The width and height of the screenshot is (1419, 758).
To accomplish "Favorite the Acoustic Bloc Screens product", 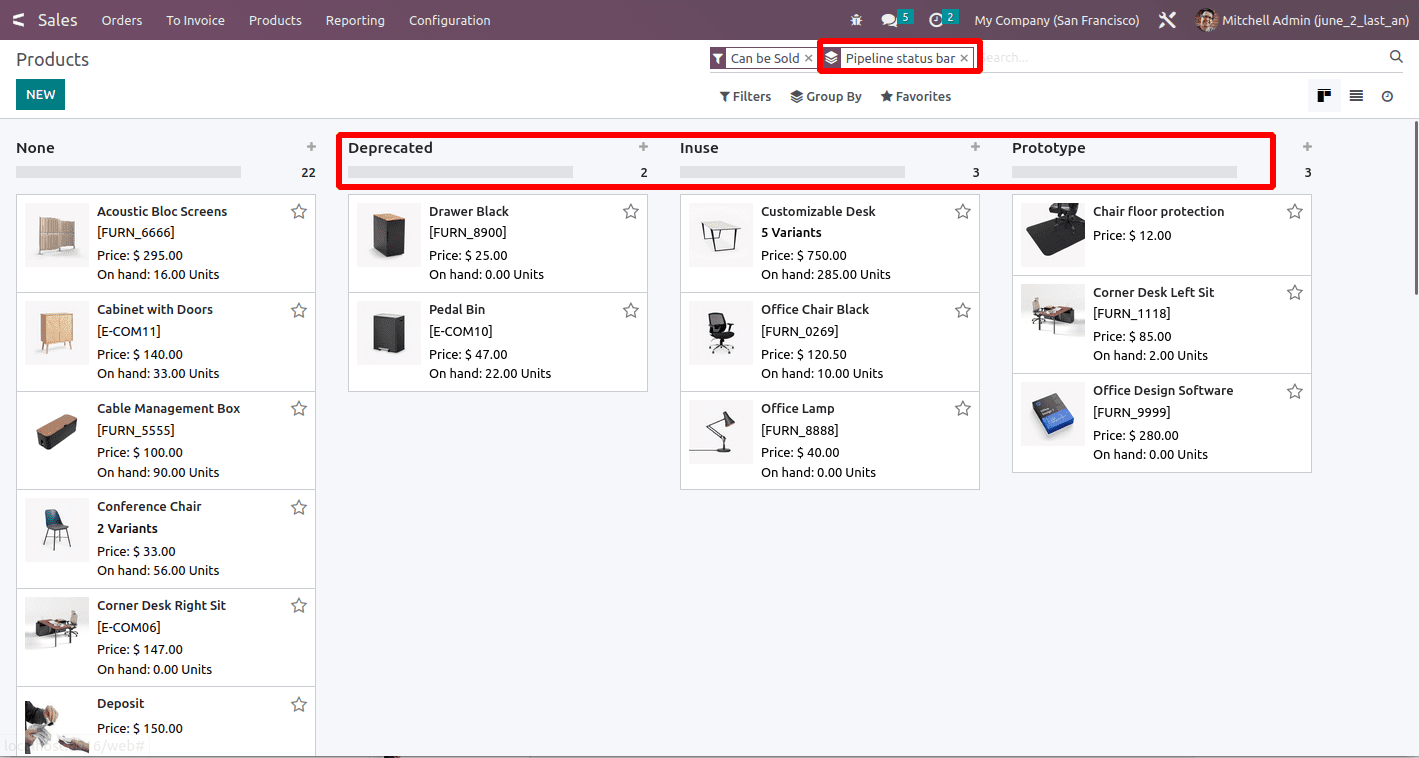I will [x=298, y=211].
